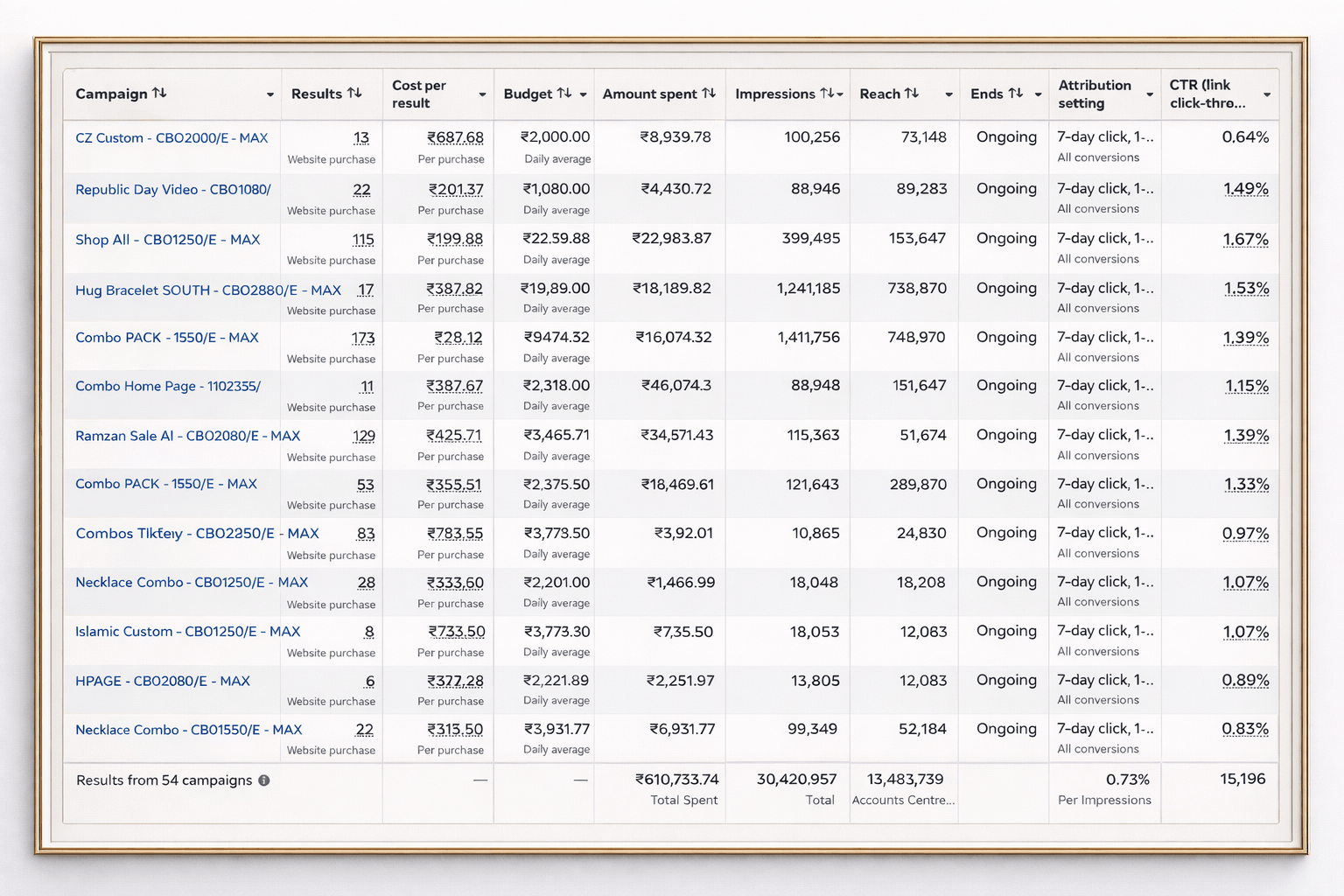Sort by Ends date arrows icon
The width and height of the screenshot is (1344, 896).
1015,93
